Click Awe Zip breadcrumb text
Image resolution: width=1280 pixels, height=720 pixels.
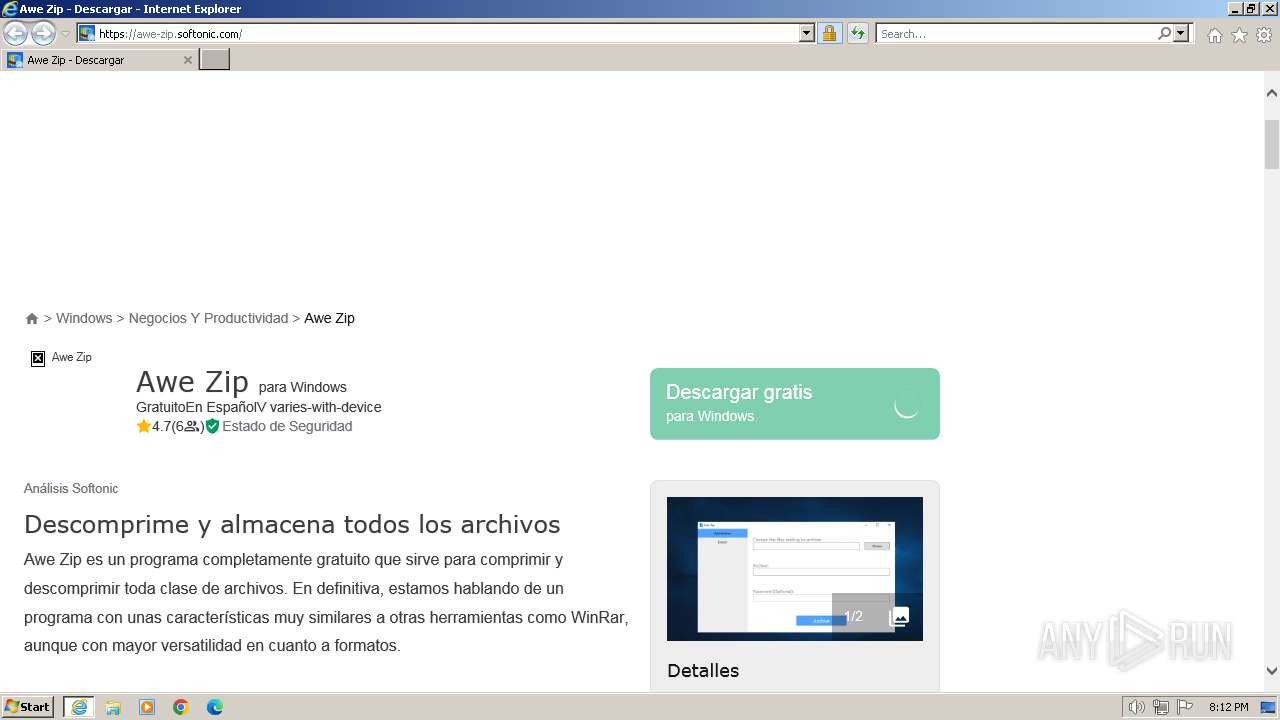[329, 318]
